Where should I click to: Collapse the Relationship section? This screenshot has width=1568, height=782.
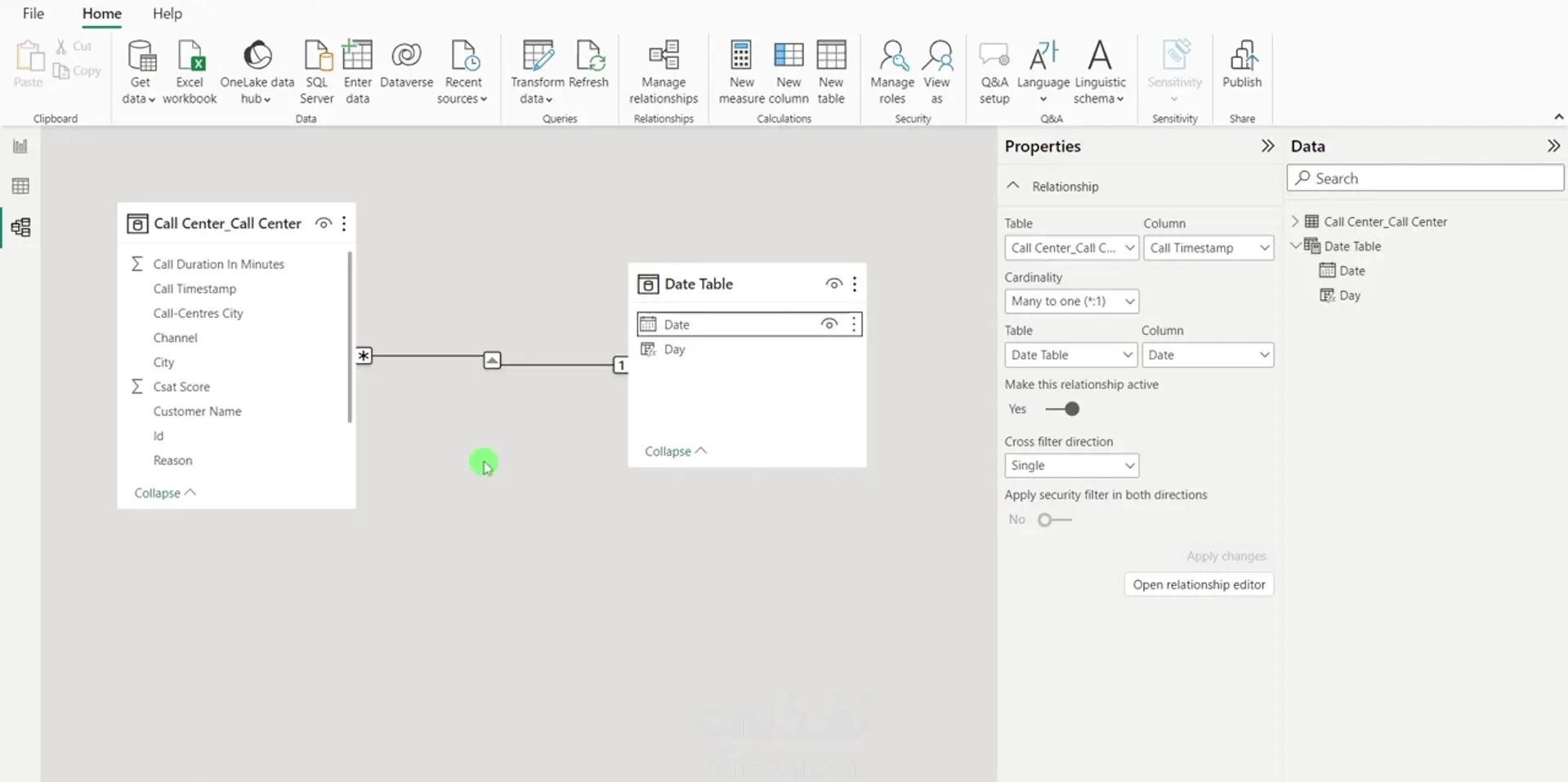click(1013, 185)
